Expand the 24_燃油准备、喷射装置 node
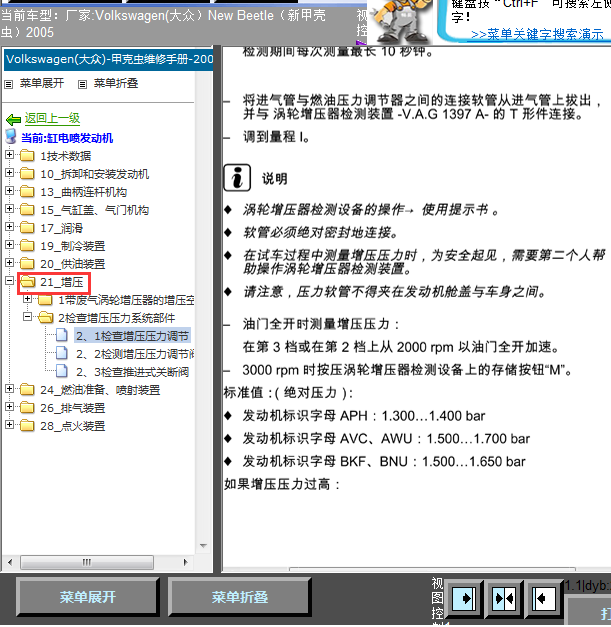Screen dimensions: 611x627 coord(9,389)
